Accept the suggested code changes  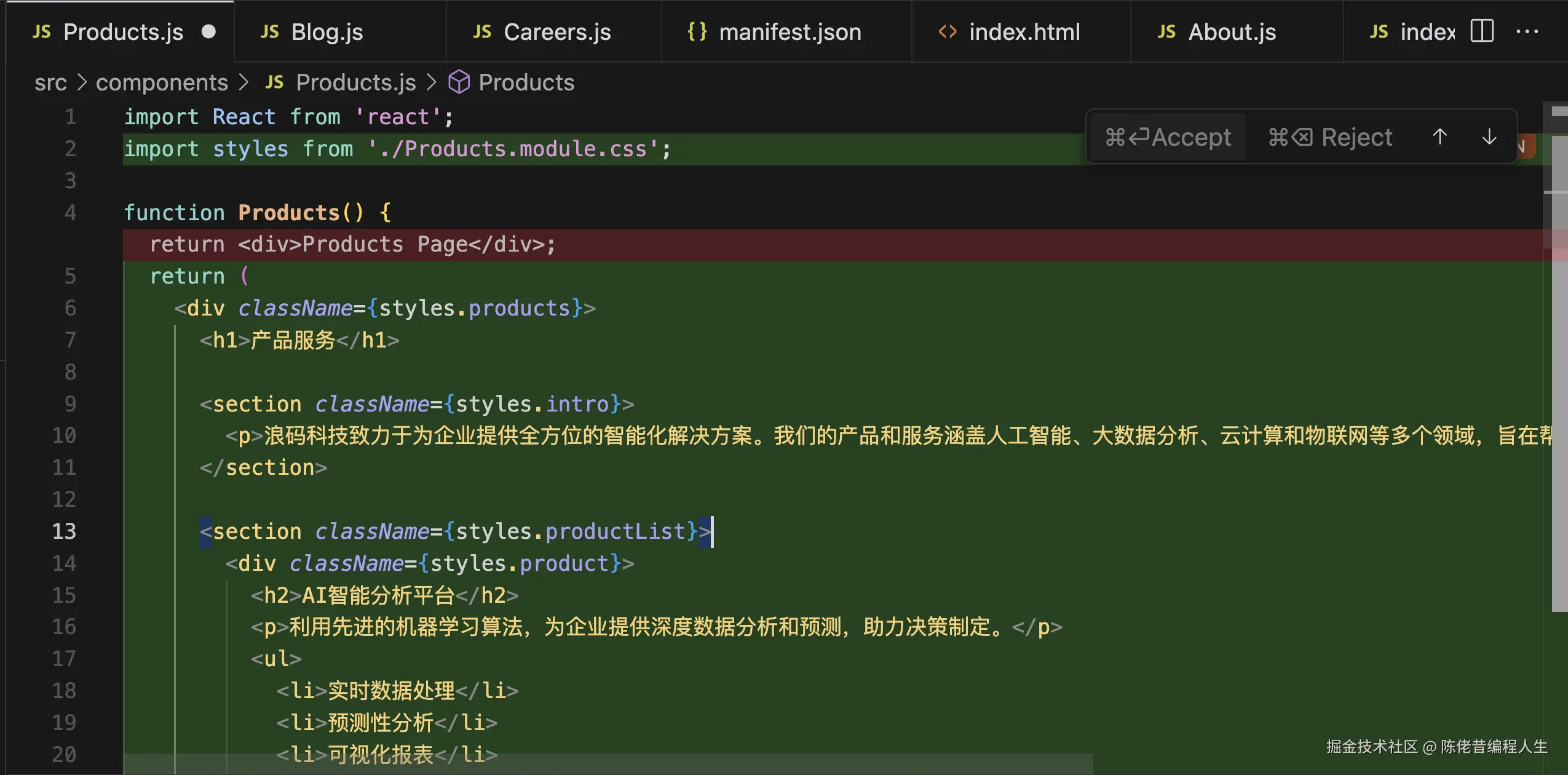coord(1170,137)
